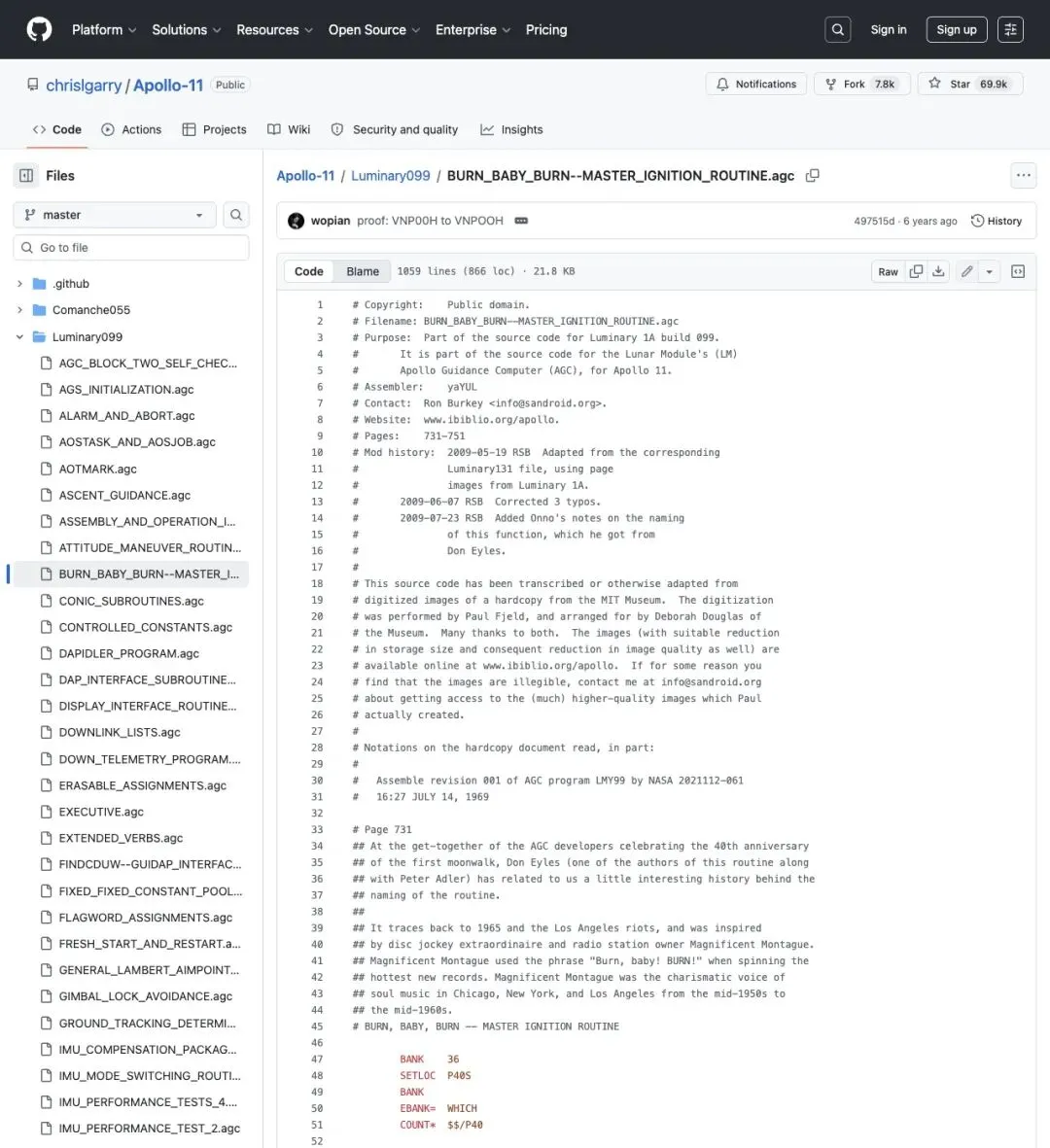The image size is (1050, 1148).
Task: Switch to Blame view
Action: click(x=363, y=271)
